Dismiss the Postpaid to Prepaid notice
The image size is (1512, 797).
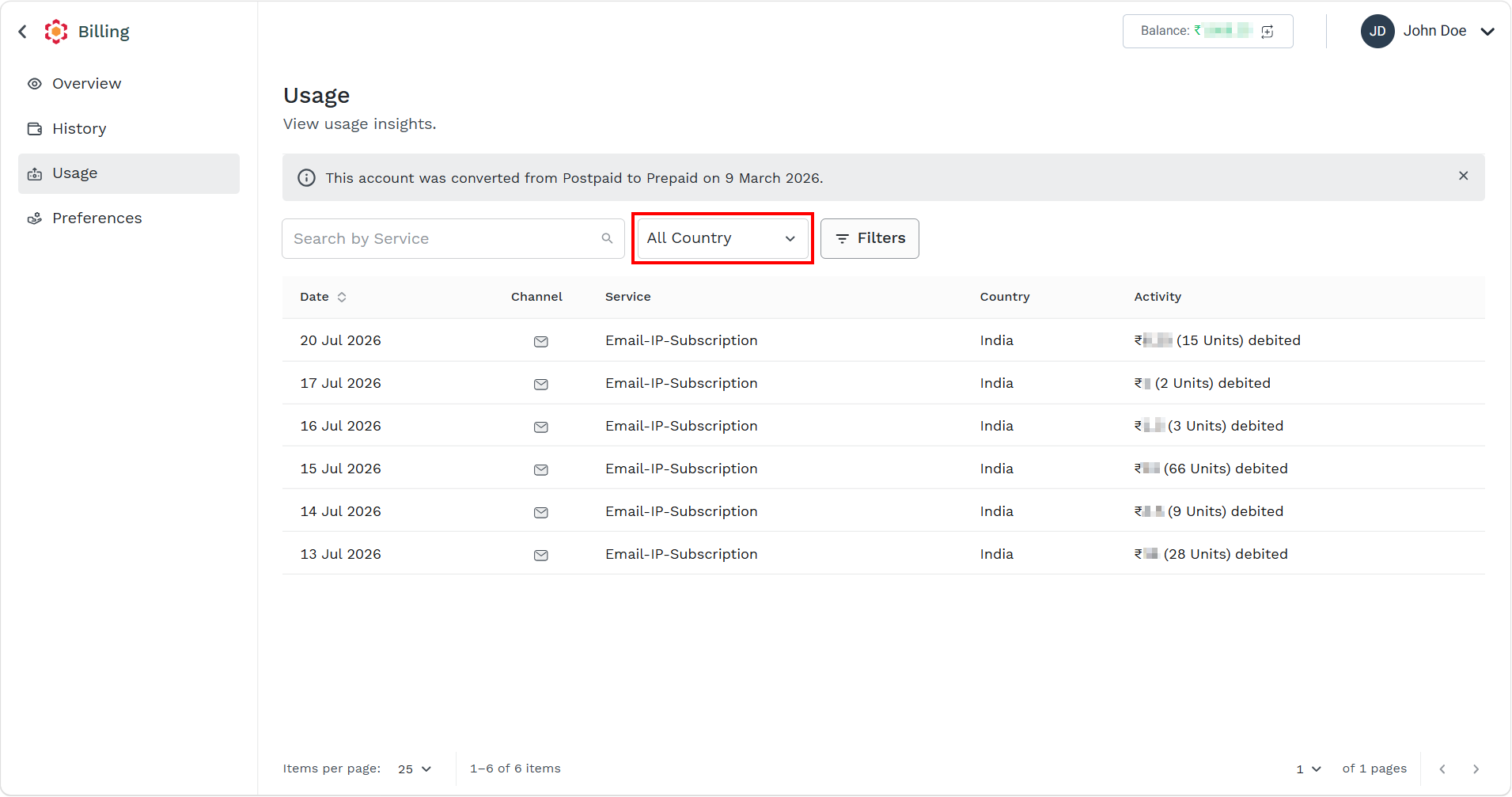pyautogui.click(x=1464, y=176)
